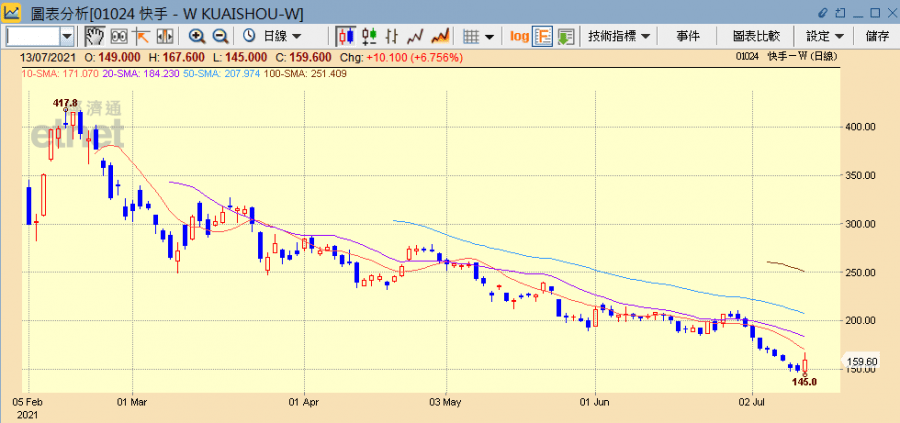This screenshot has height=423, width=900.
Task: Click the 事件 button
Action: click(x=688, y=36)
